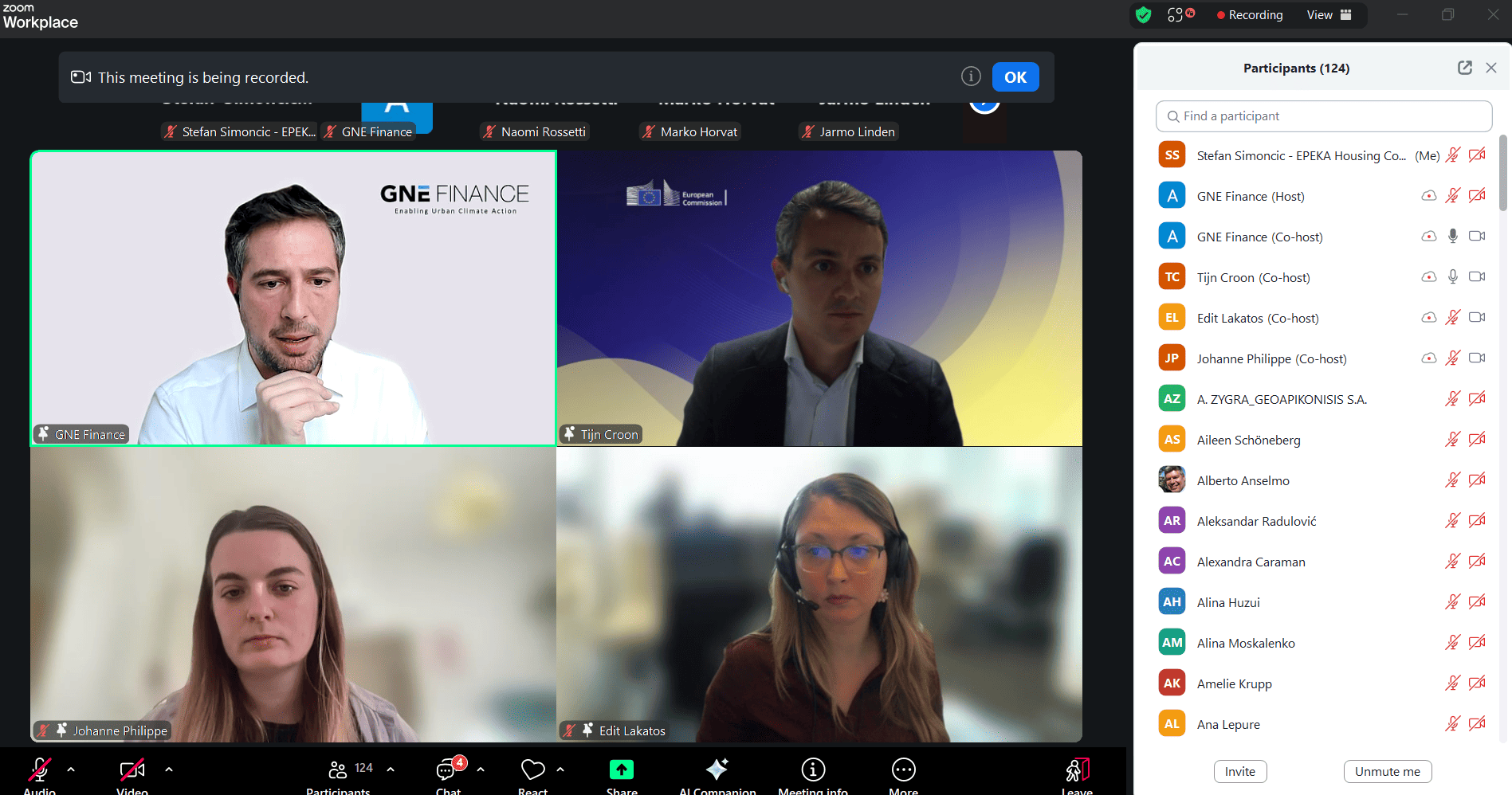1512x795 pixels.
Task: Expand video options arrow next to Video
Action: click(169, 770)
